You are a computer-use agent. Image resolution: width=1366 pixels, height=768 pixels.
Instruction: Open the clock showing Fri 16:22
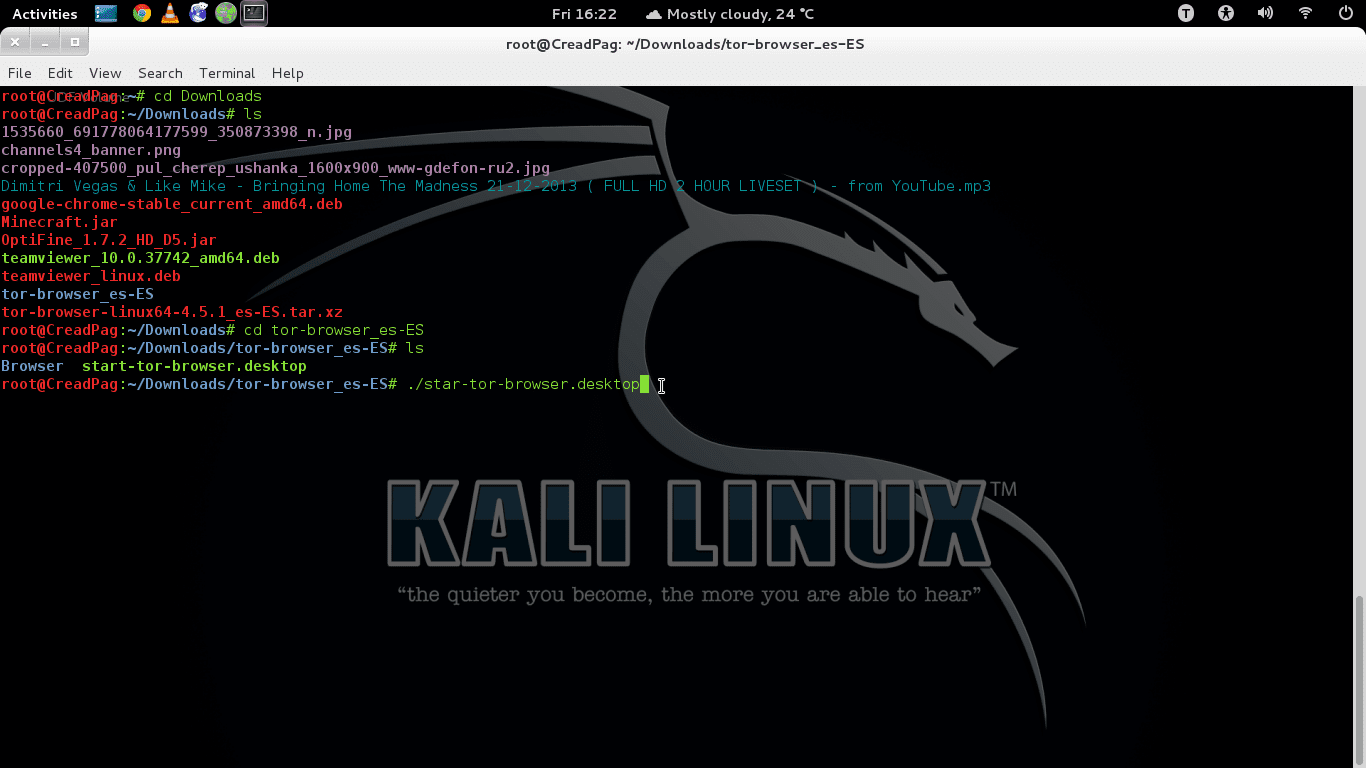584,14
